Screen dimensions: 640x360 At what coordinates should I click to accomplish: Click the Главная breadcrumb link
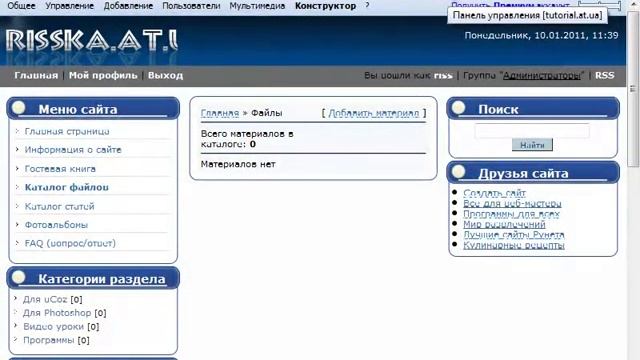(x=220, y=113)
